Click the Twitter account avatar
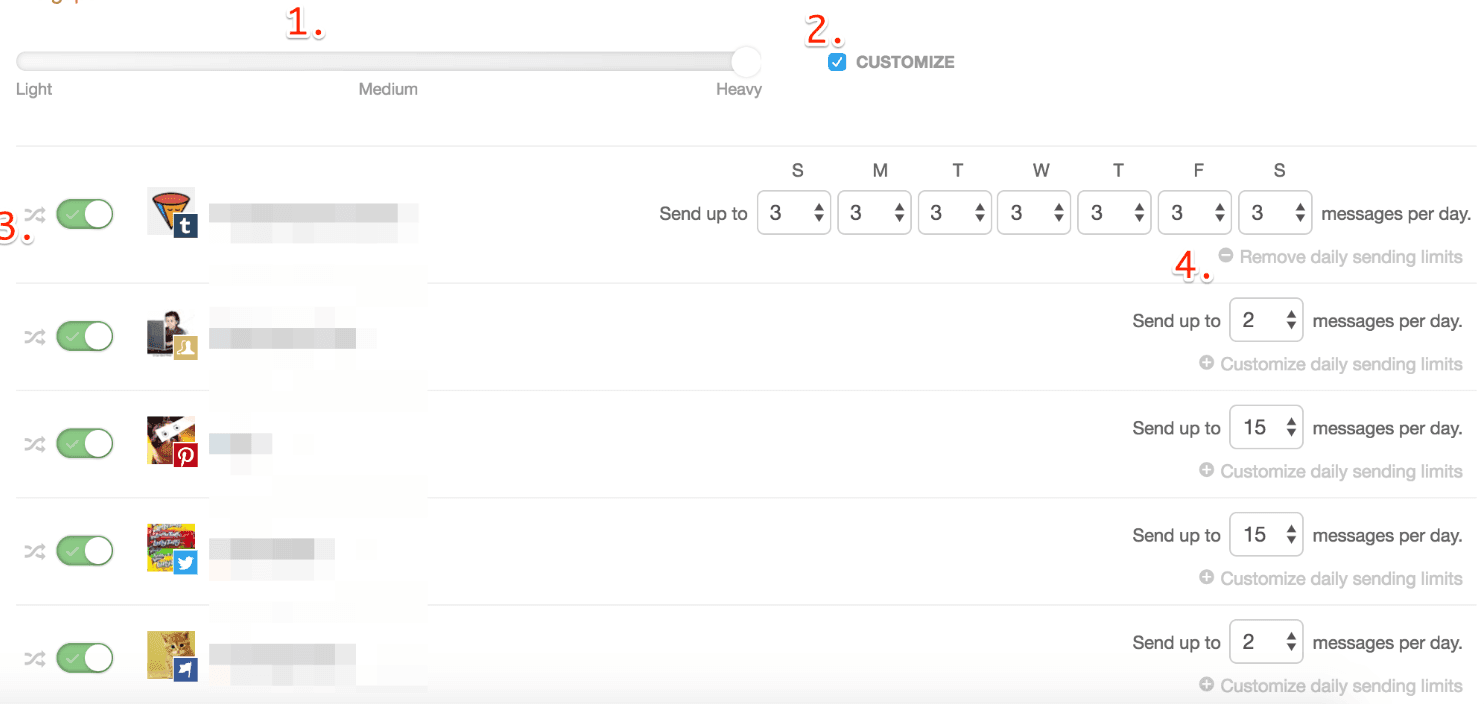This screenshot has height=704, width=1484. (172, 549)
